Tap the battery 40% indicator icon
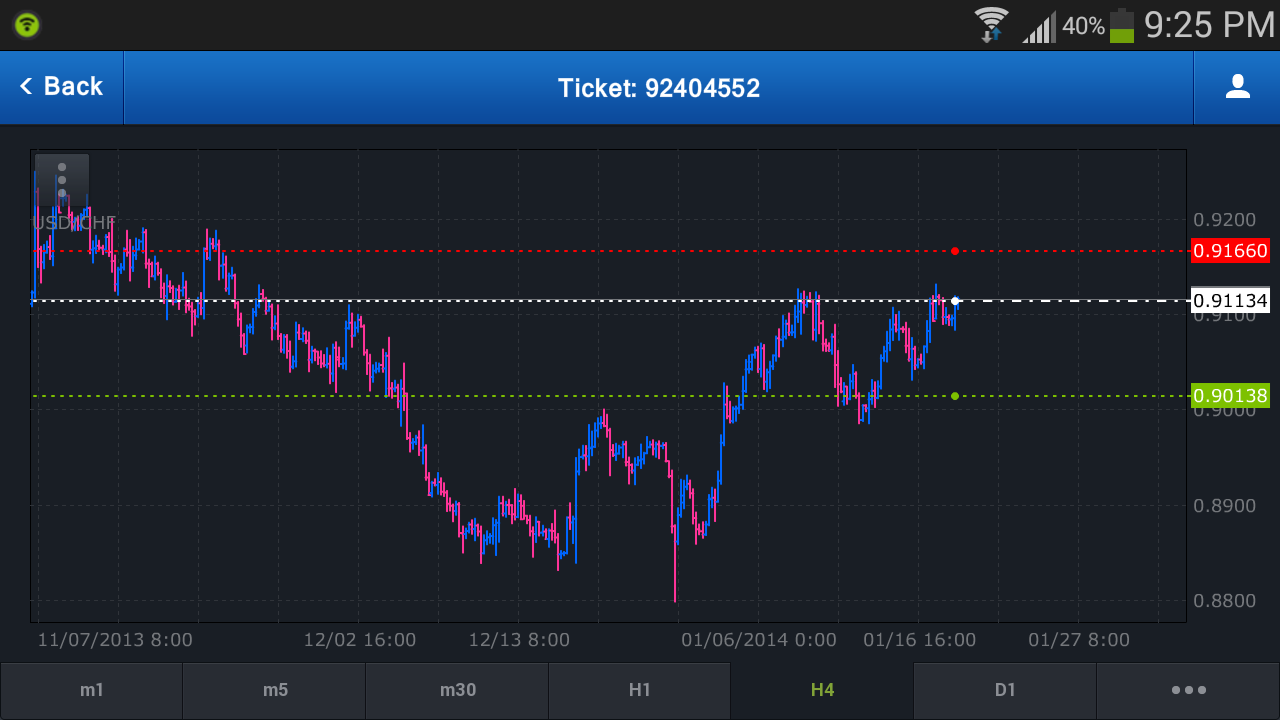This screenshot has width=1280, height=720. (1122, 25)
